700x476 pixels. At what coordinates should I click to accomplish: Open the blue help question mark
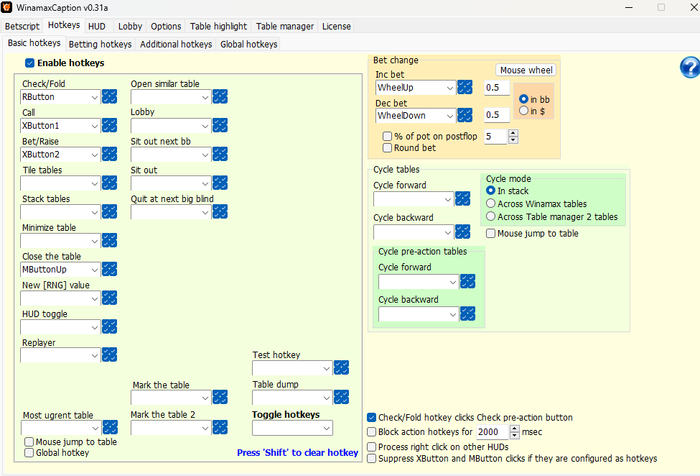click(x=689, y=67)
